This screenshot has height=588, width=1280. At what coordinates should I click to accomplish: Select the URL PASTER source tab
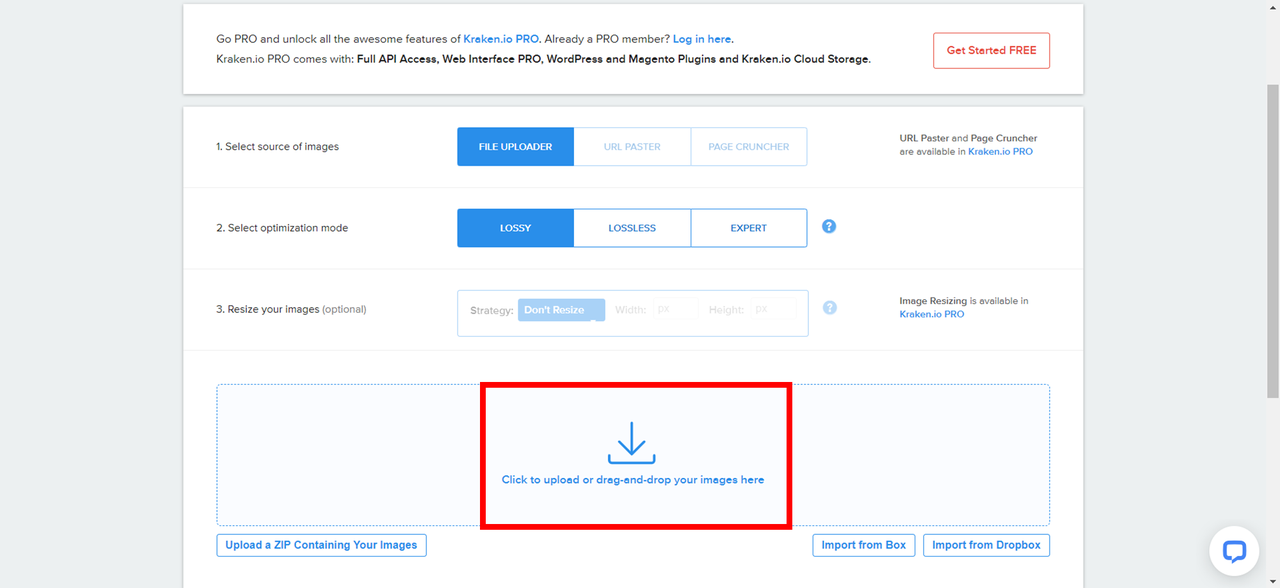(x=632, y=146)
